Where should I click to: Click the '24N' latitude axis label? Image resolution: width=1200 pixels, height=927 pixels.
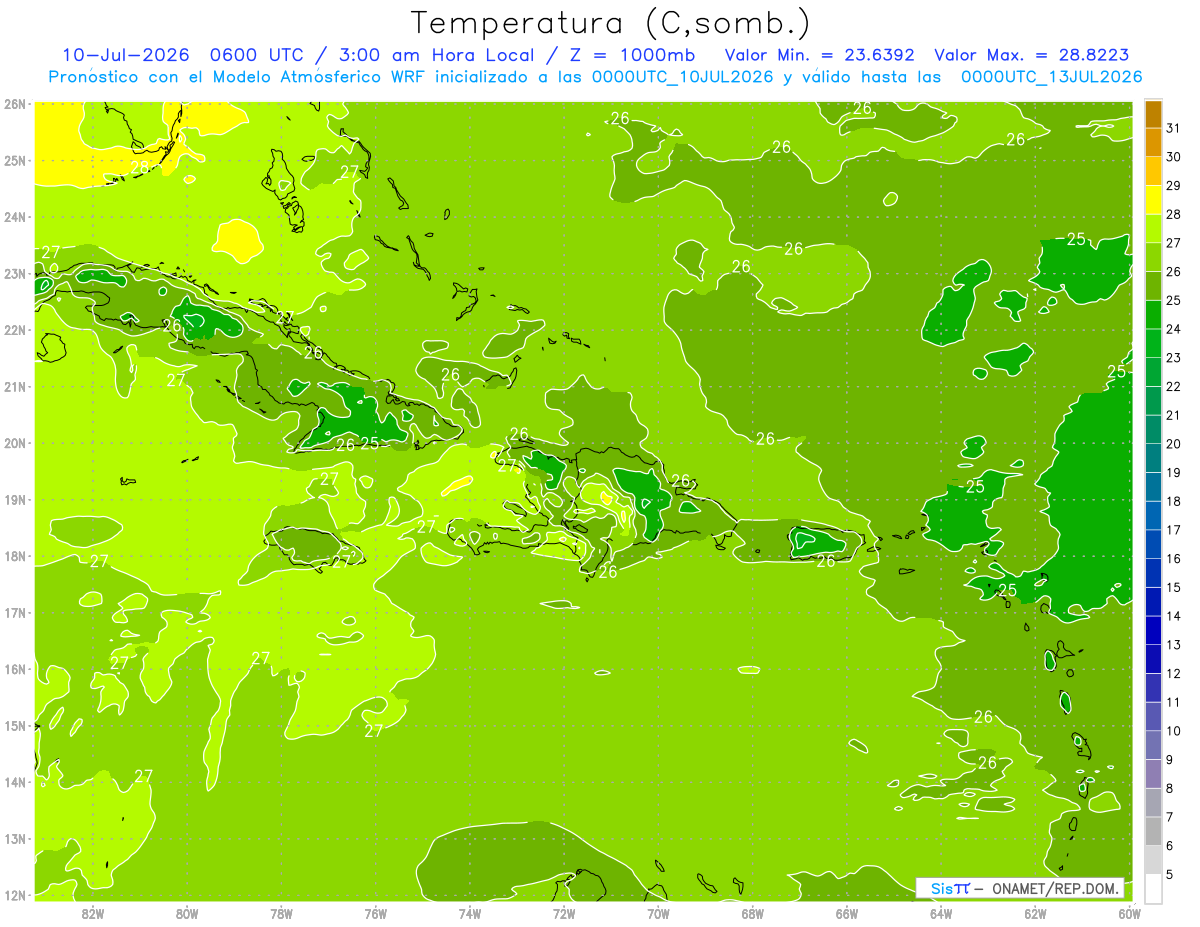click(x=15, y=217)
